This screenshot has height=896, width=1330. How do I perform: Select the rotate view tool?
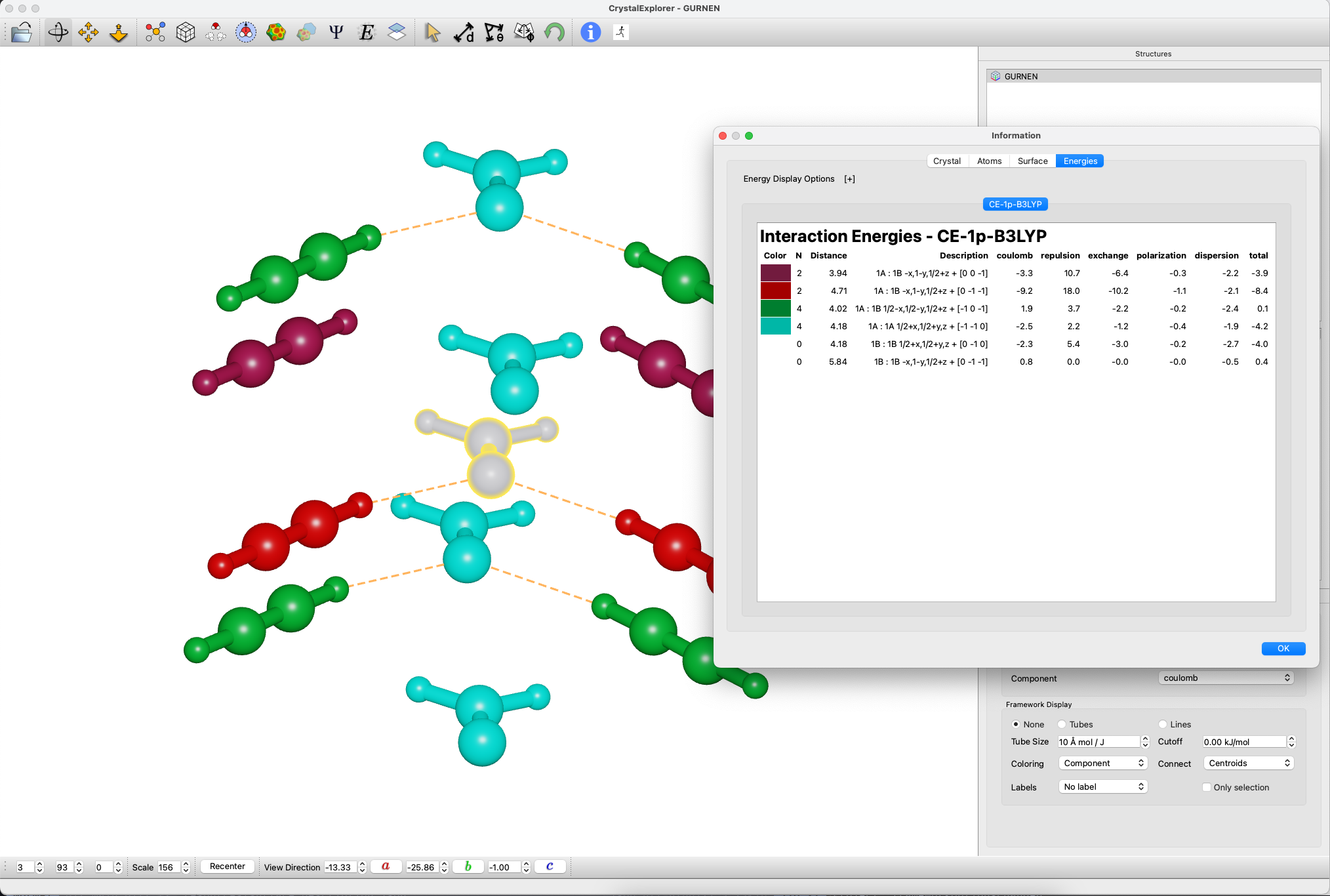pyautogui.click(x=58, y=32)
